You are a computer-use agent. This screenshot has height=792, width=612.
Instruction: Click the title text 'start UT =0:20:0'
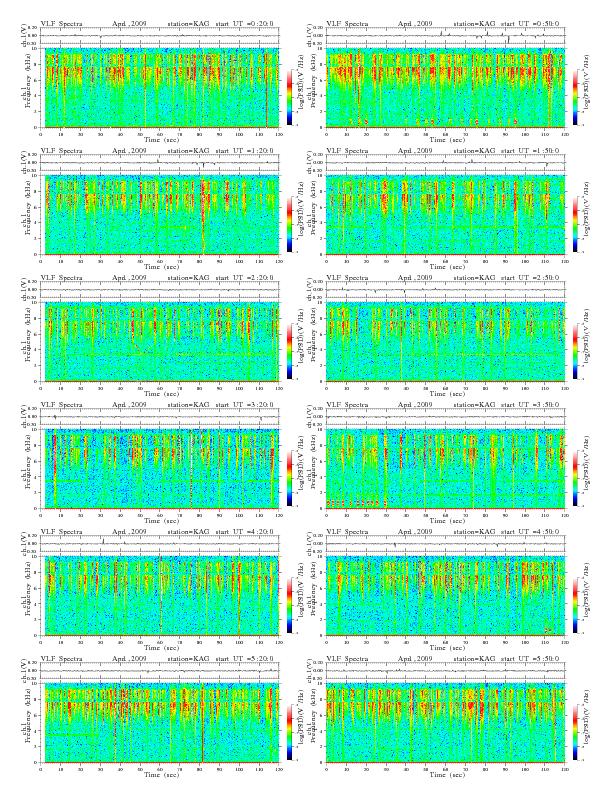pos(244,23)
